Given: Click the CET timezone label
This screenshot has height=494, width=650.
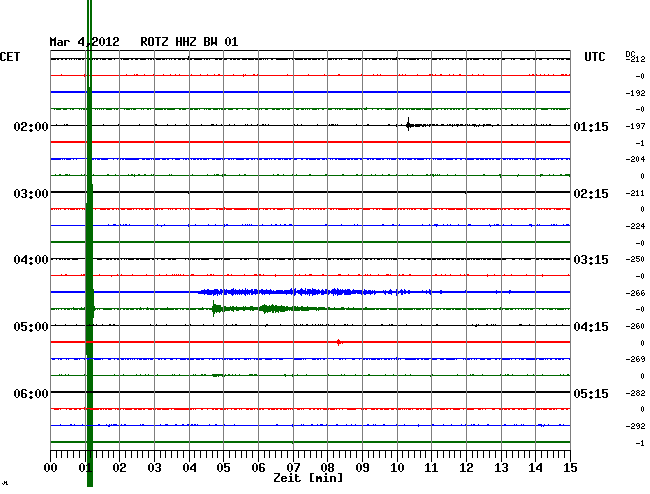Looking at the screenshot, I should (10, 57).
